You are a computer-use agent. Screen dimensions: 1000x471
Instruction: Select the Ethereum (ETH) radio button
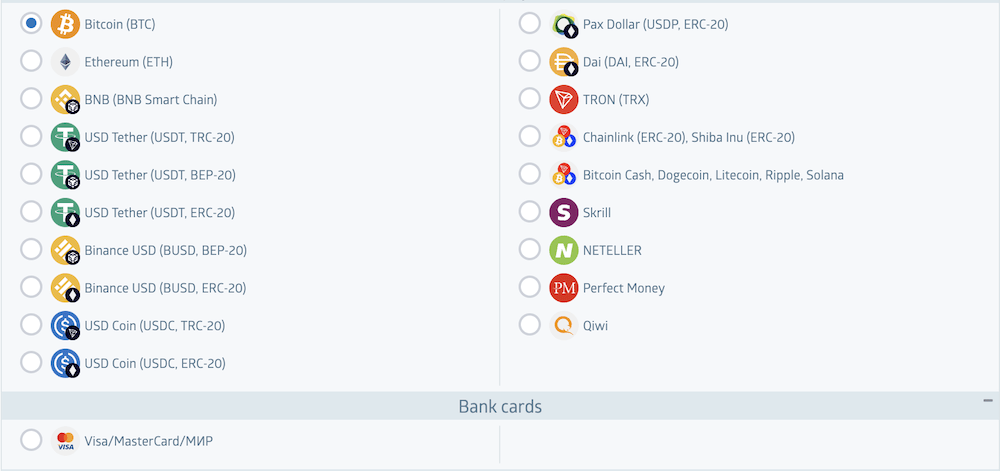pos(31,62)
